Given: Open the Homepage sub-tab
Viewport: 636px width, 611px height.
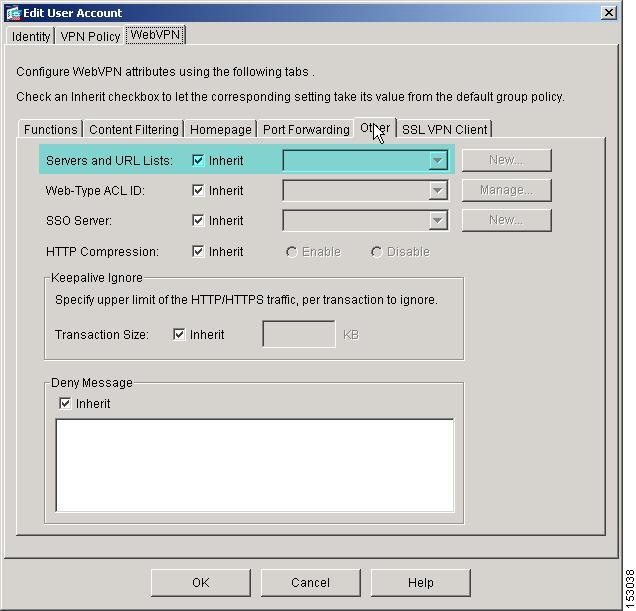Looking at the screenshot, I should point(220,129).
